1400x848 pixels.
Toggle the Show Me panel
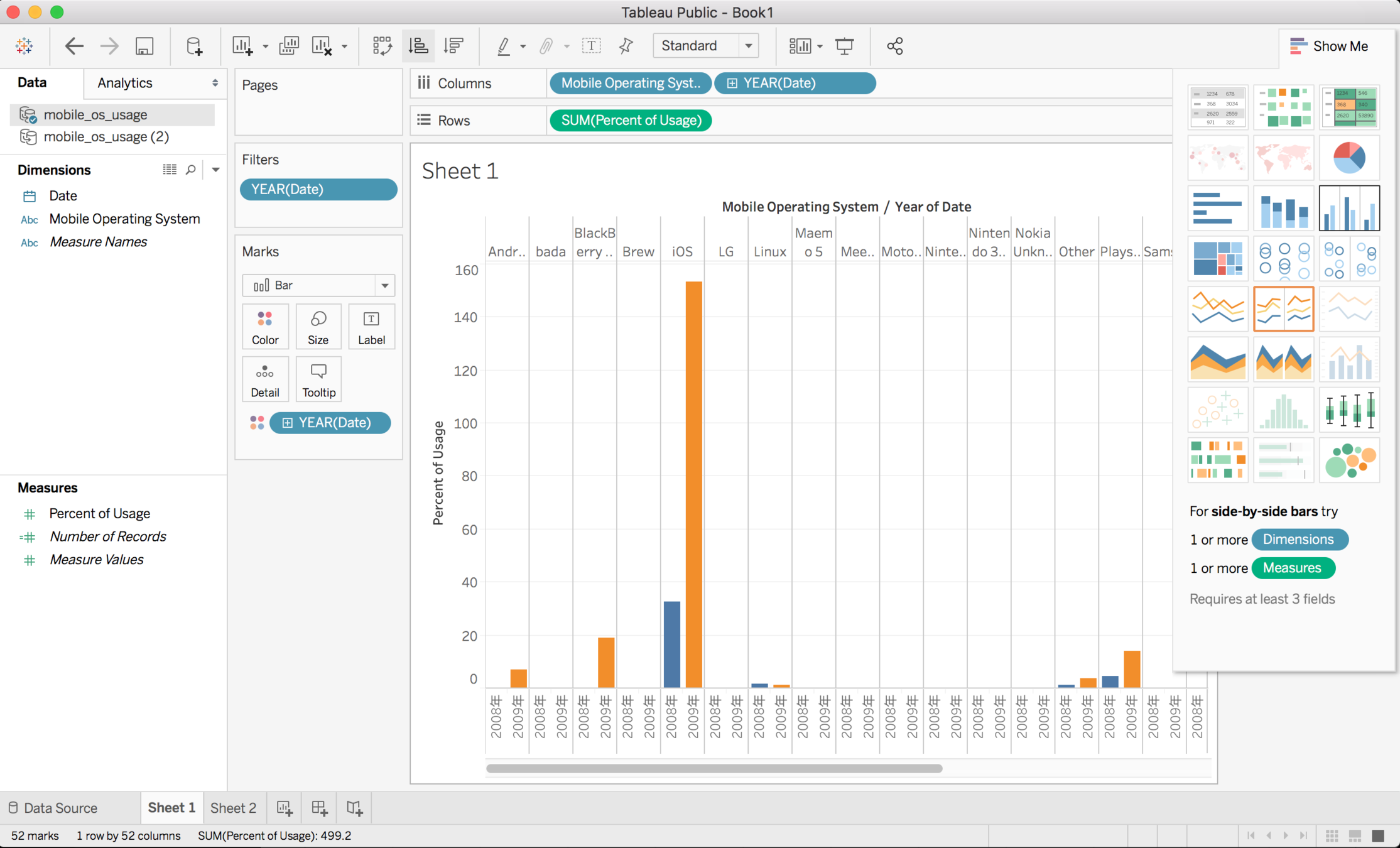point(1328,46)
